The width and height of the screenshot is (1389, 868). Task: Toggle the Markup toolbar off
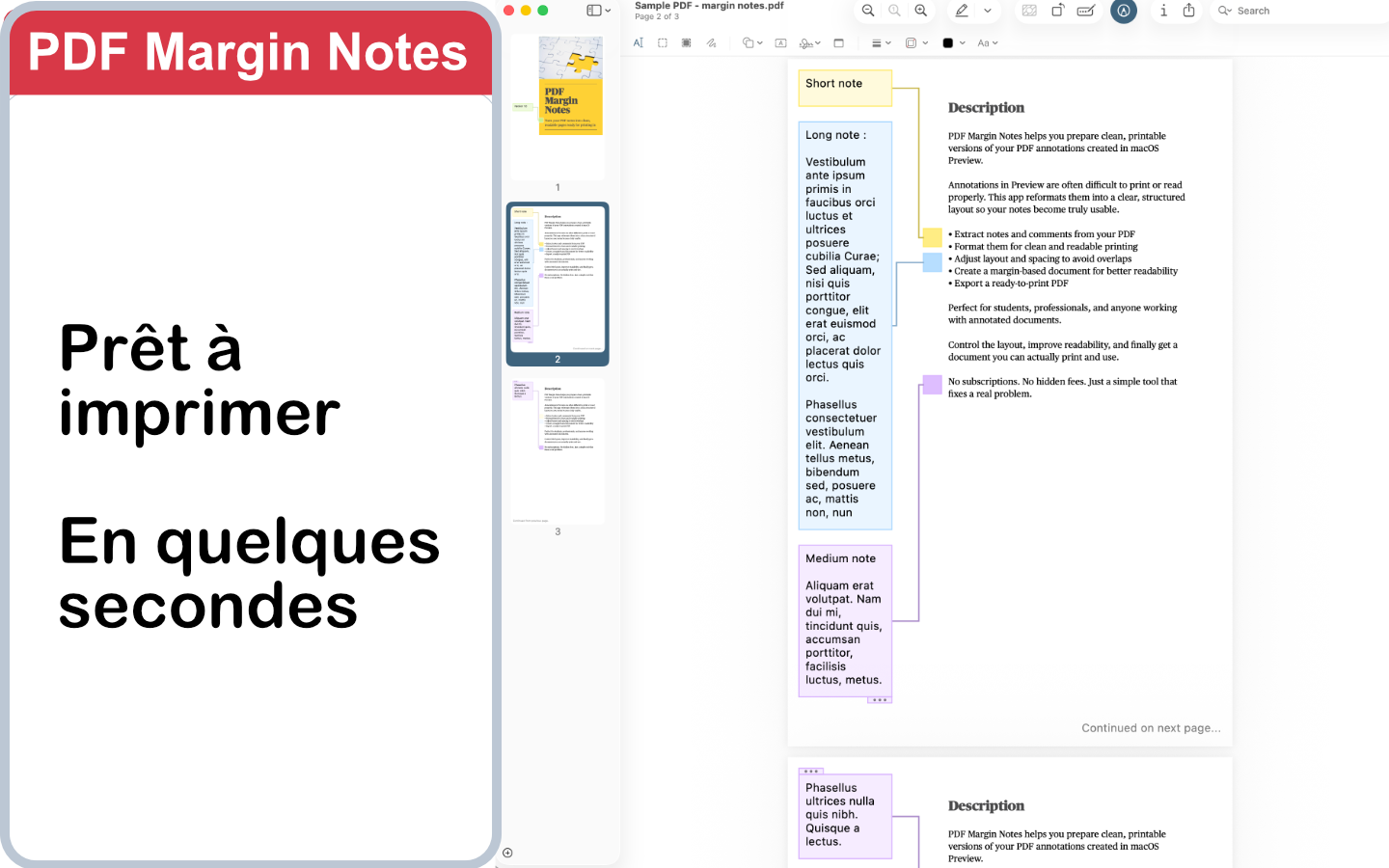[1124, 11]
